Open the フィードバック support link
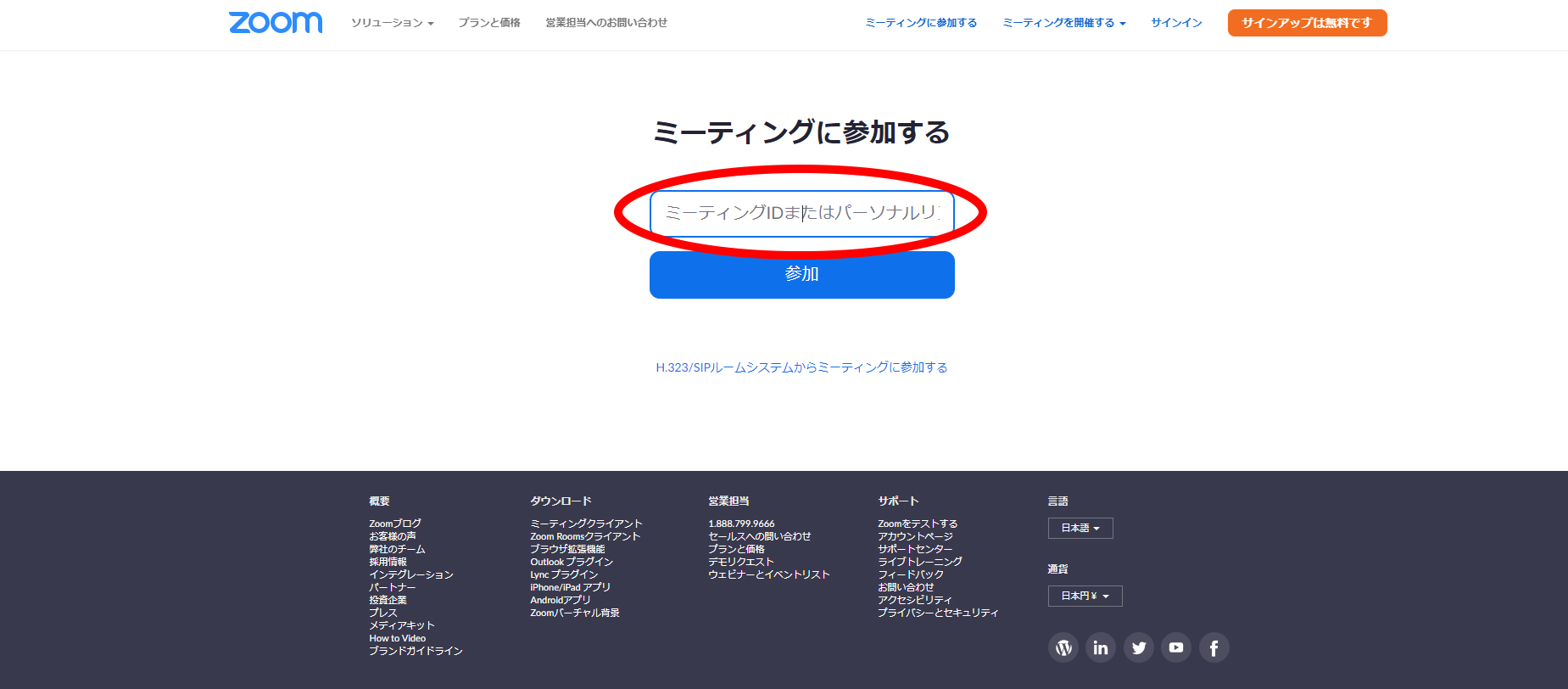1568x689 pixels. [x=911, y=574]
